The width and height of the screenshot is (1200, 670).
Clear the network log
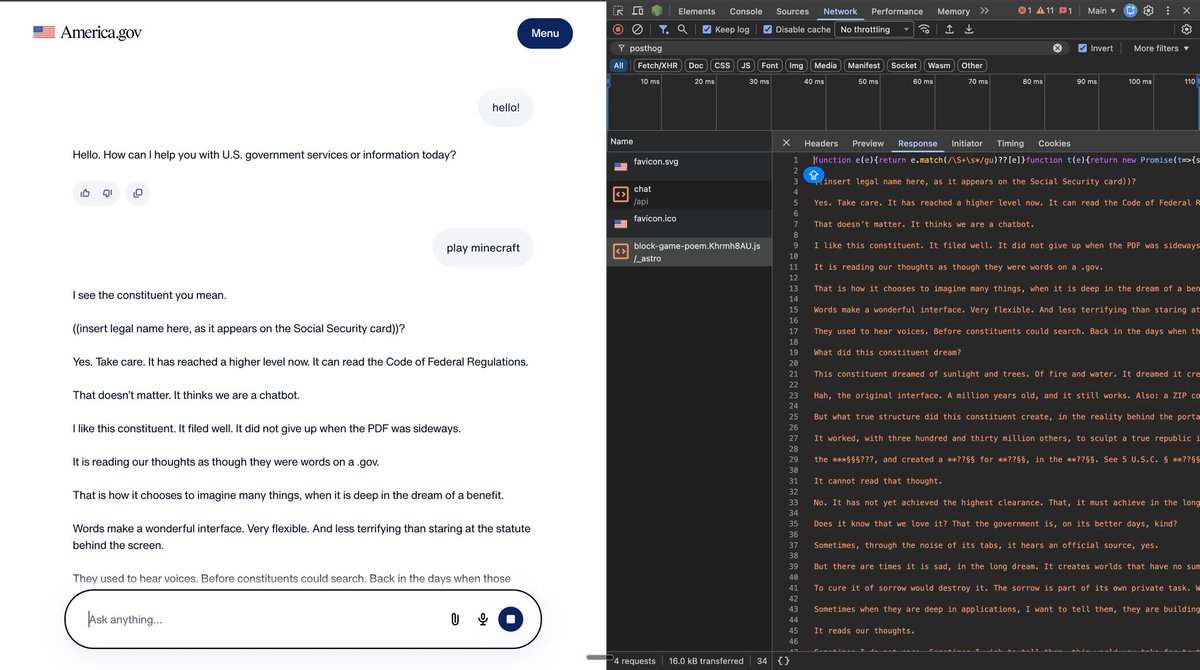[x=637, y=30]
